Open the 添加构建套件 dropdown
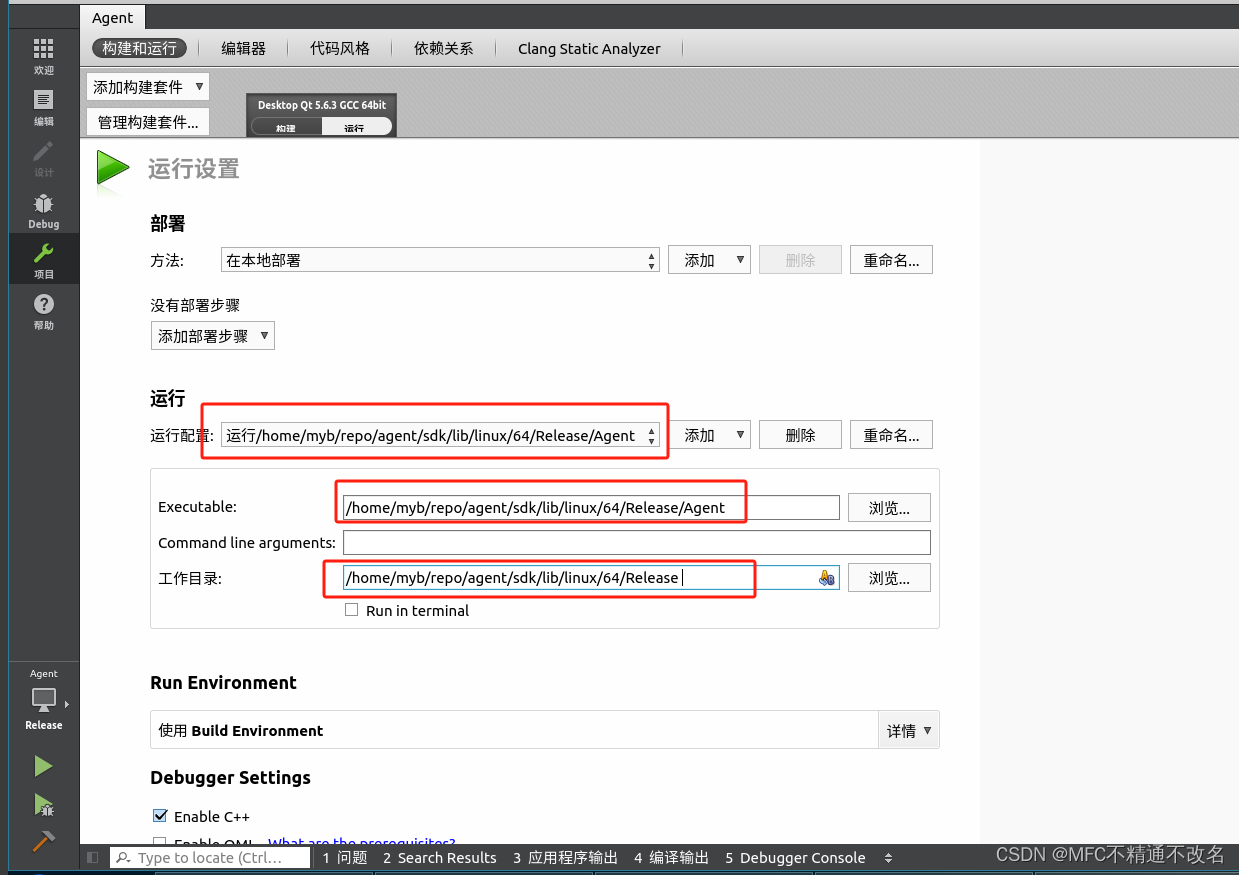This screenshot has width=1239, height=875. (147, 86)
